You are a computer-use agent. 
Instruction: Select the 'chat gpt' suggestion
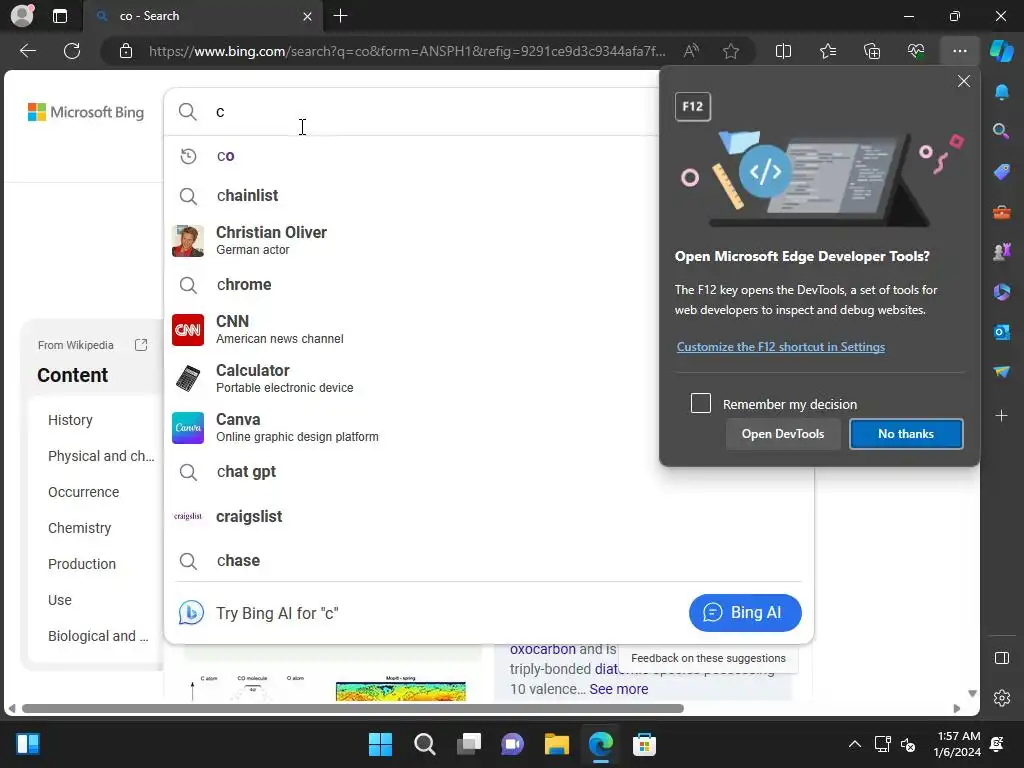tap(488, 472)
